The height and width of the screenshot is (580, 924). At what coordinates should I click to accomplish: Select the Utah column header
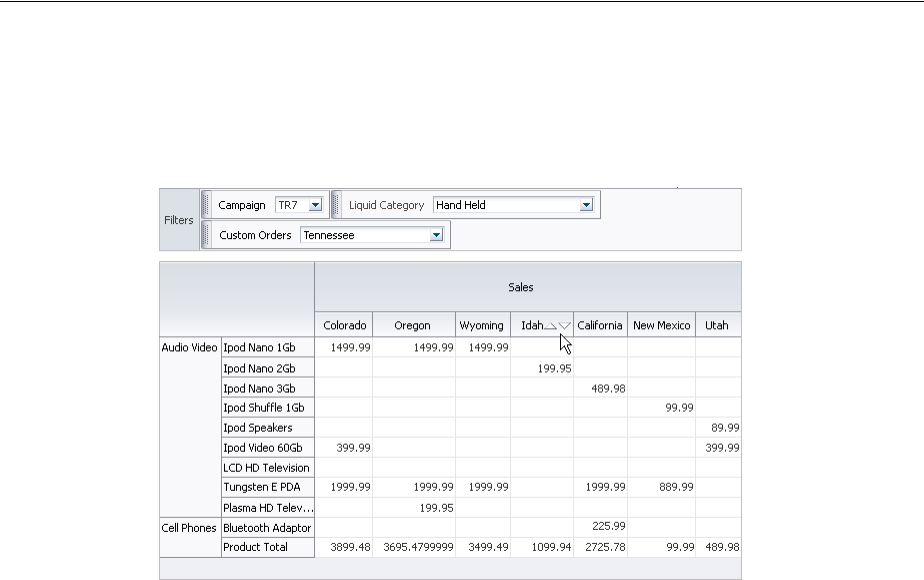[718, 325]
